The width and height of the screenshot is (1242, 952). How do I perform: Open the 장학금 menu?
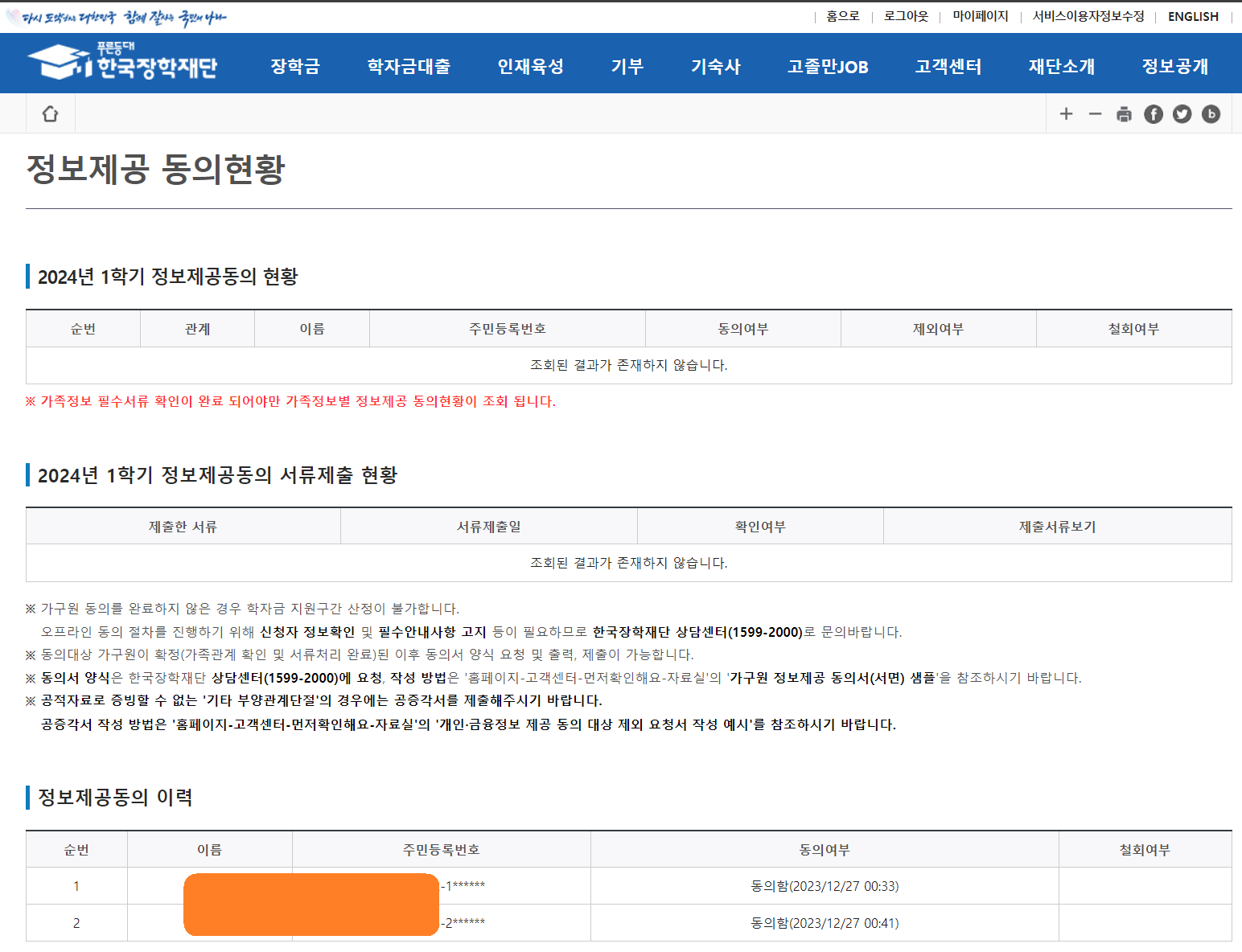coord(295,67)
